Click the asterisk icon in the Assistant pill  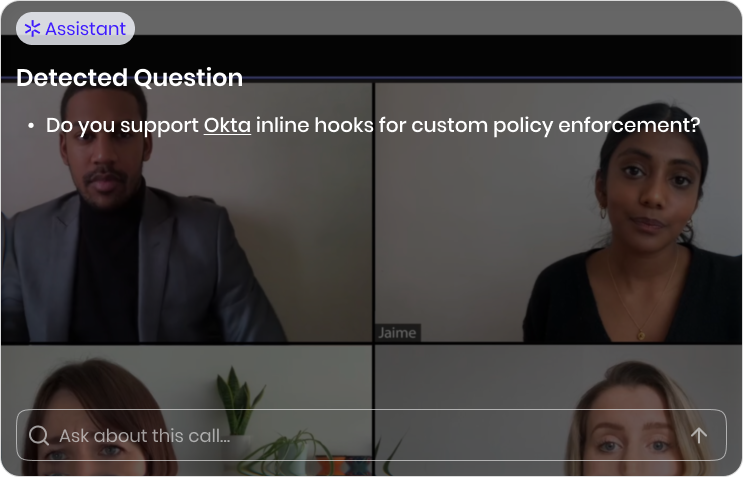coord(32,28)
